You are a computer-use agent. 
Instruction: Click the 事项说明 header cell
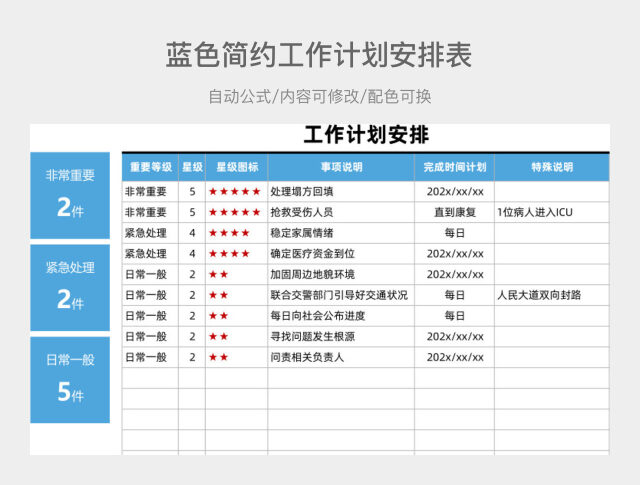point(341,167)
